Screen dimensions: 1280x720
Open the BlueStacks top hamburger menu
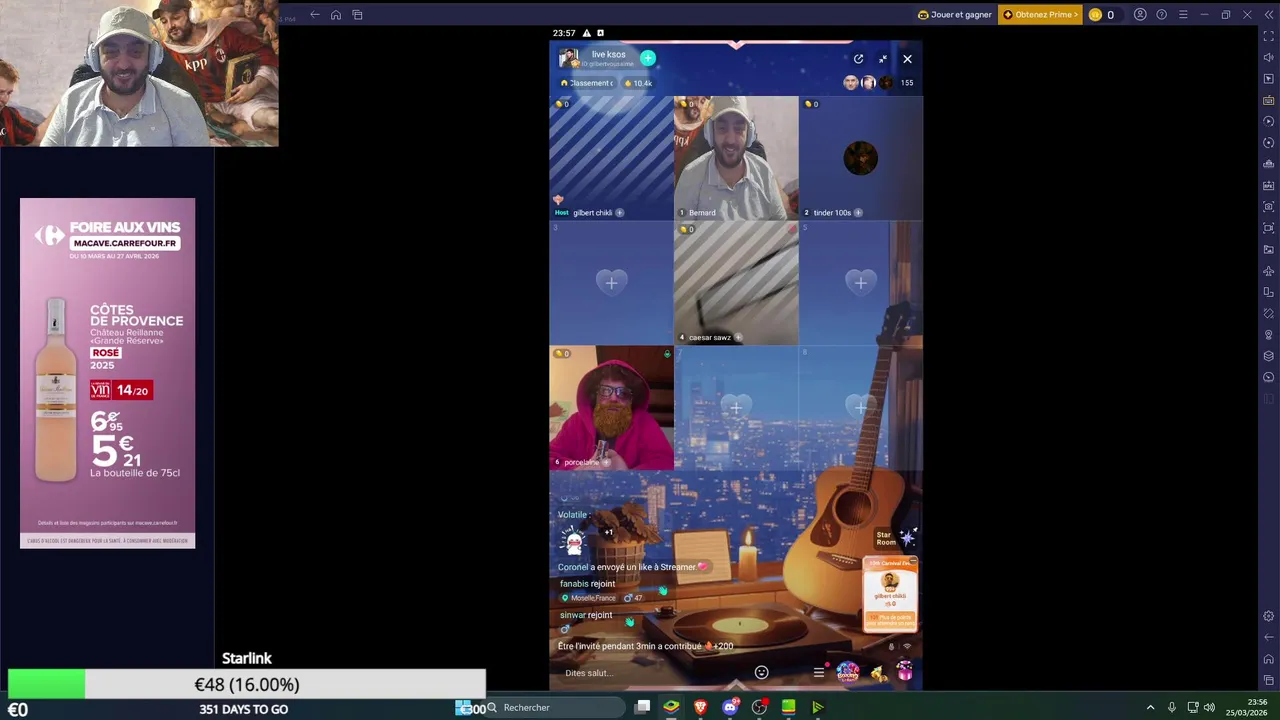1183,15
